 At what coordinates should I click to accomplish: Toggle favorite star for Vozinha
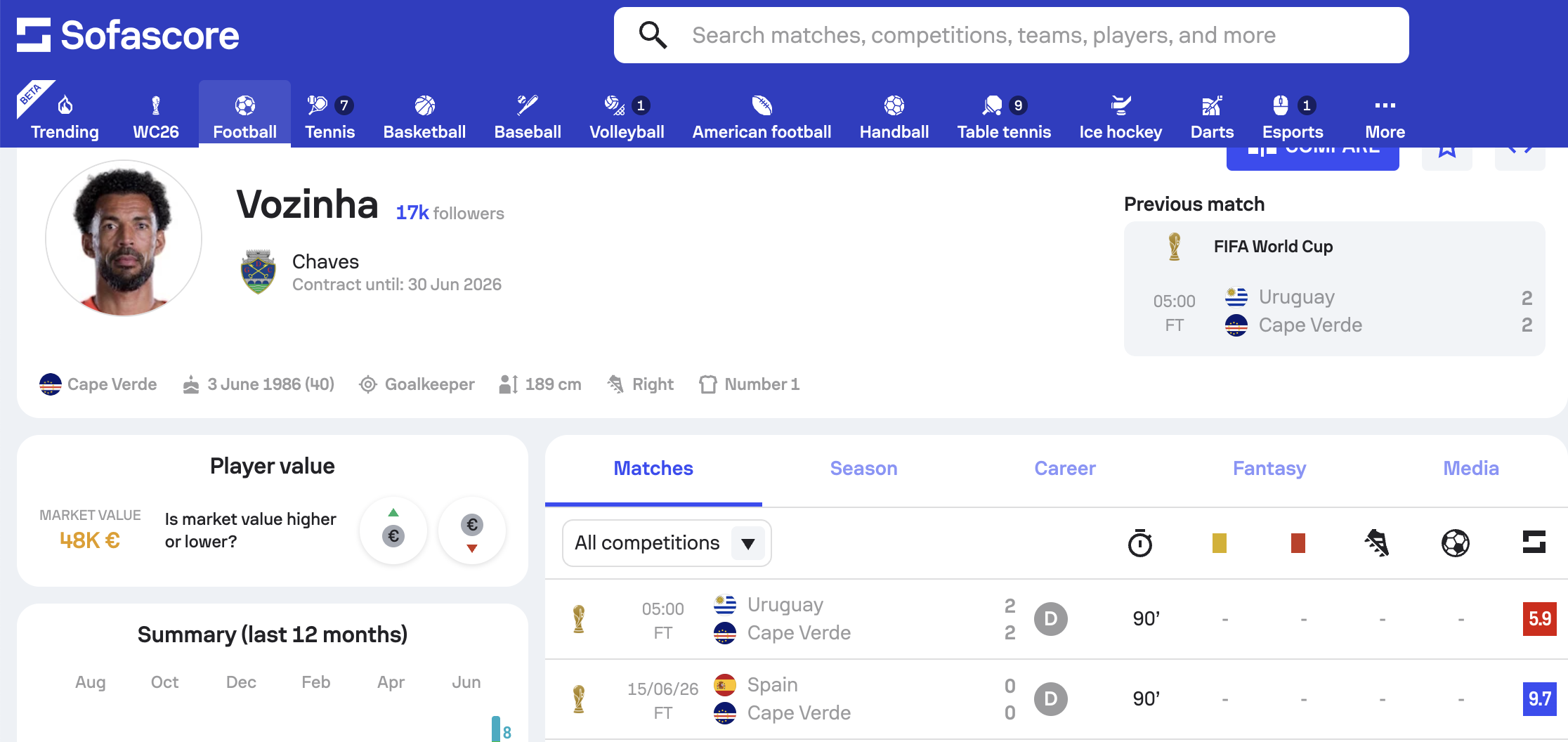point(1447,152)
